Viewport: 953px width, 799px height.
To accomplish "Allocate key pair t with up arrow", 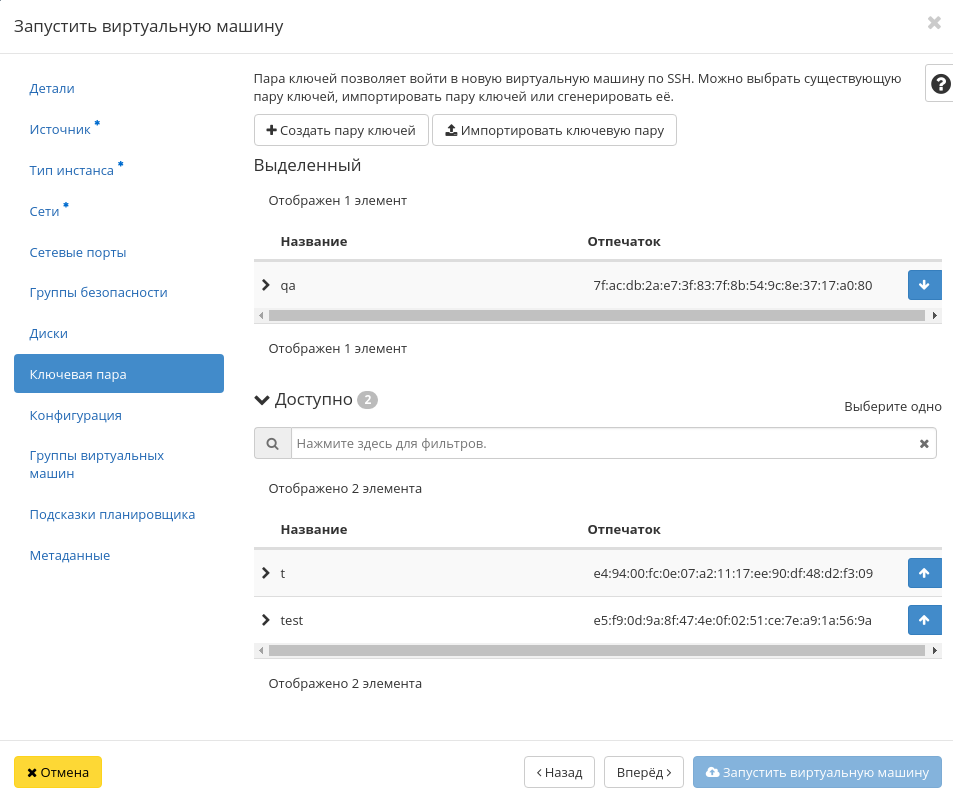I will click(924, 573).
